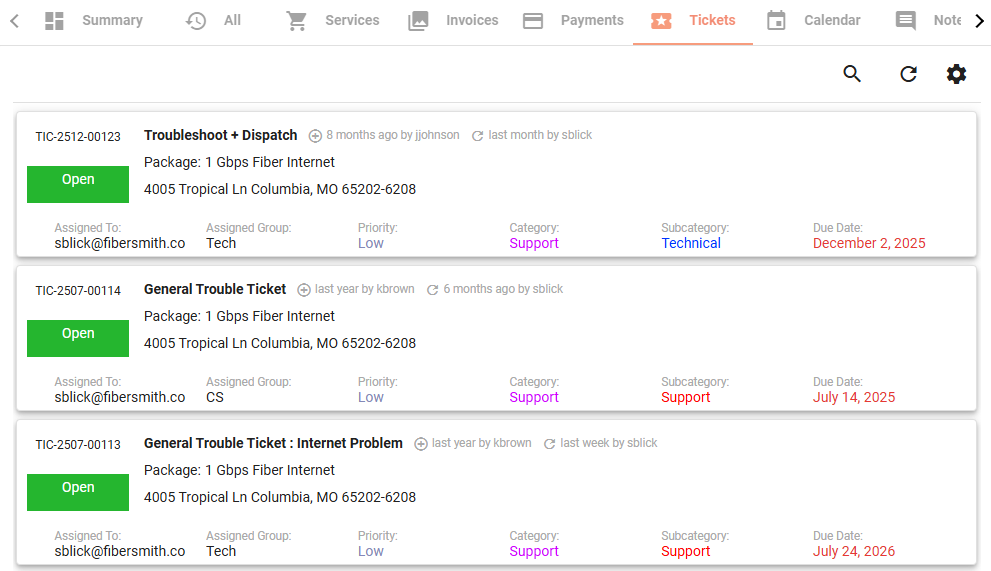The image size is (991, 571).
Task: Click the Calendar icon in tab bar
Action: click(776, 21)
